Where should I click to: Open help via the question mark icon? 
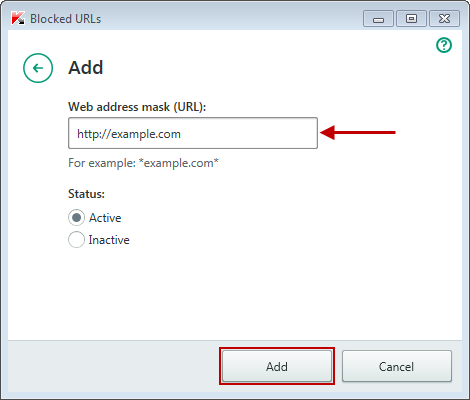tap(444, 45)
